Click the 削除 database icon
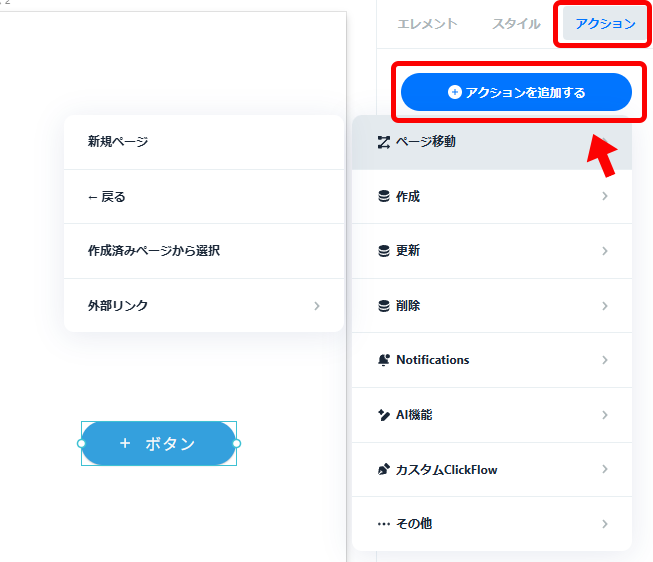653x562 pixels. pyautogui.click(x=384, y=306)
